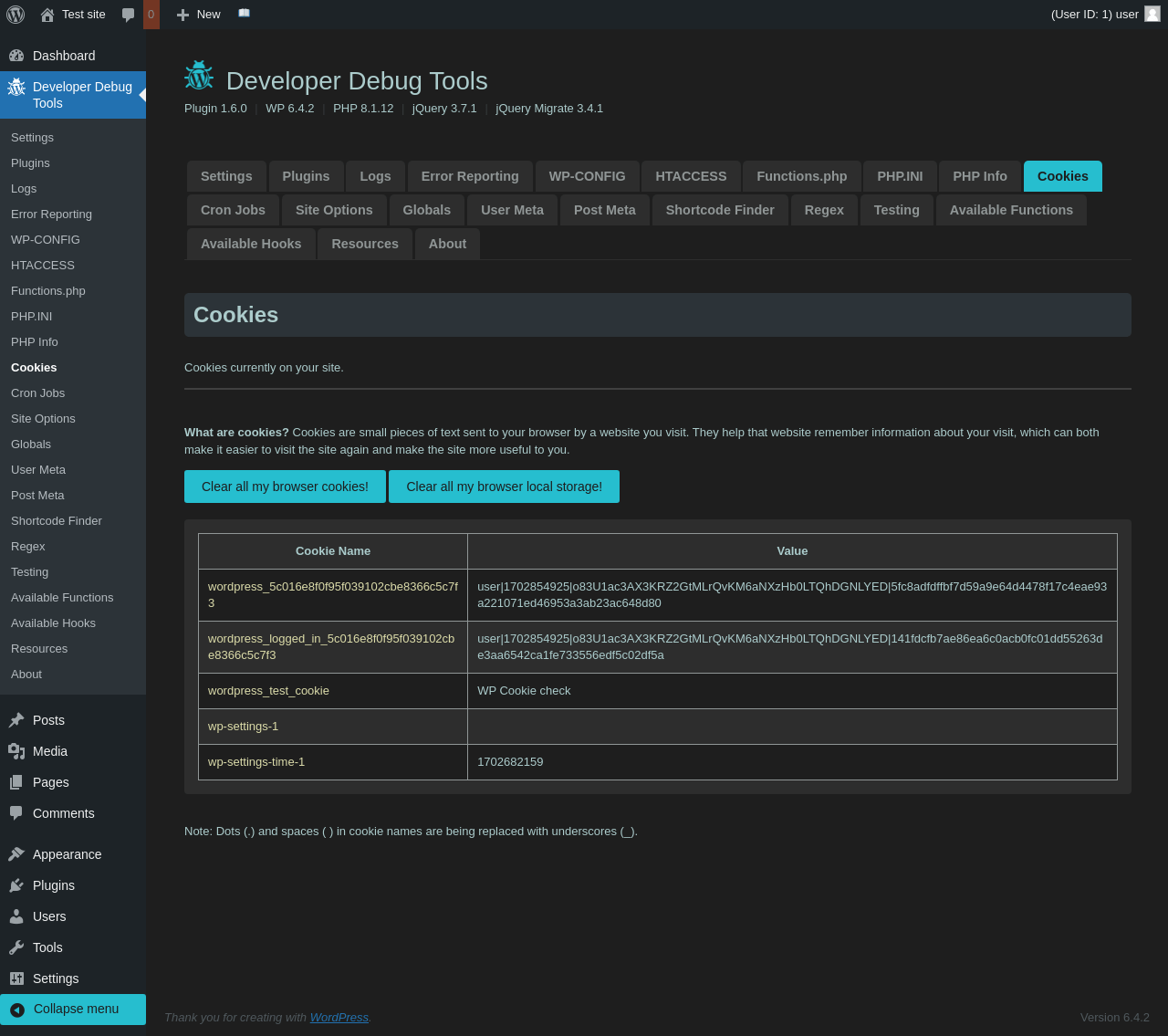Image resolution: width=1168 pixels, height=1036 pixels.
Task: Click the book icon in the admin bar
Action: tap(244, 14)
